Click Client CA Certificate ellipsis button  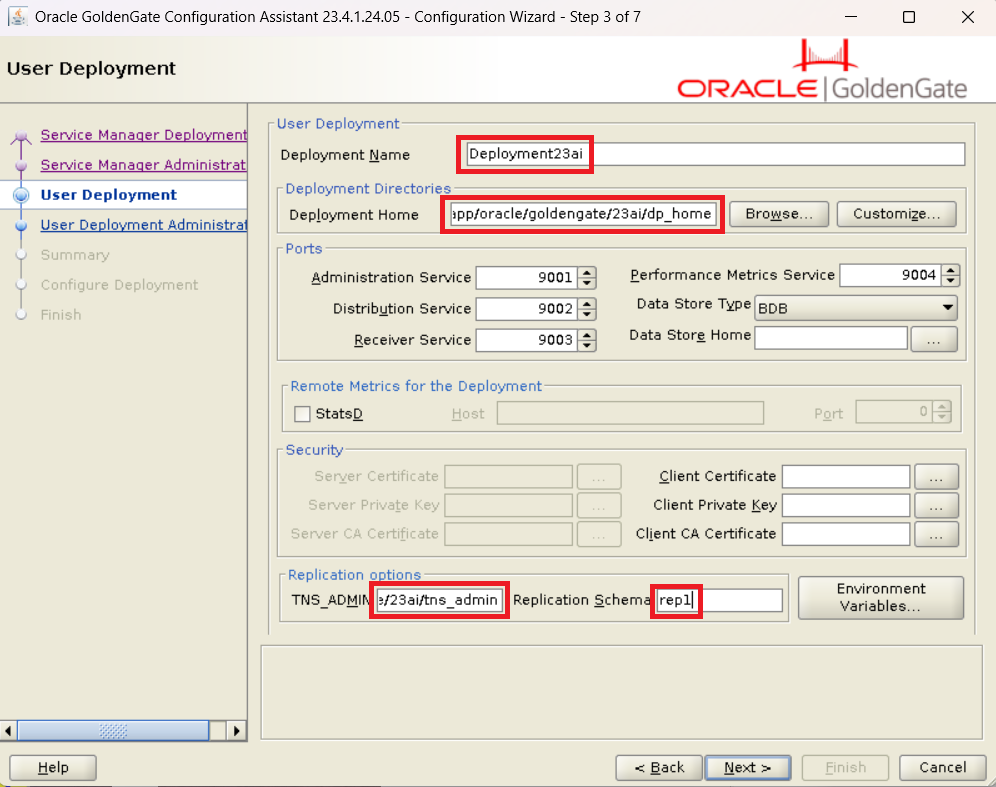tap(936, 535)
